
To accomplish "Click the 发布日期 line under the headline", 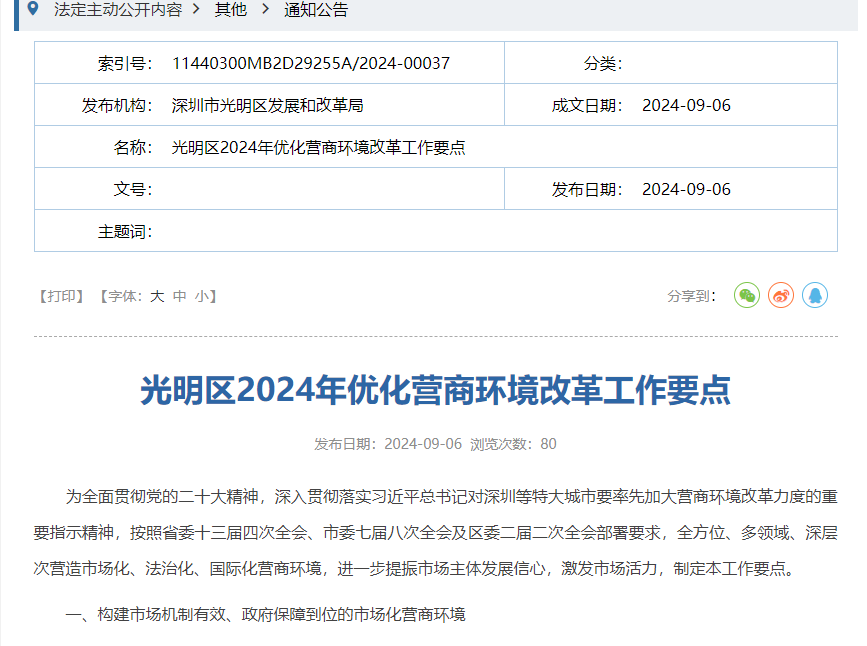I will [x=388, y=444].
